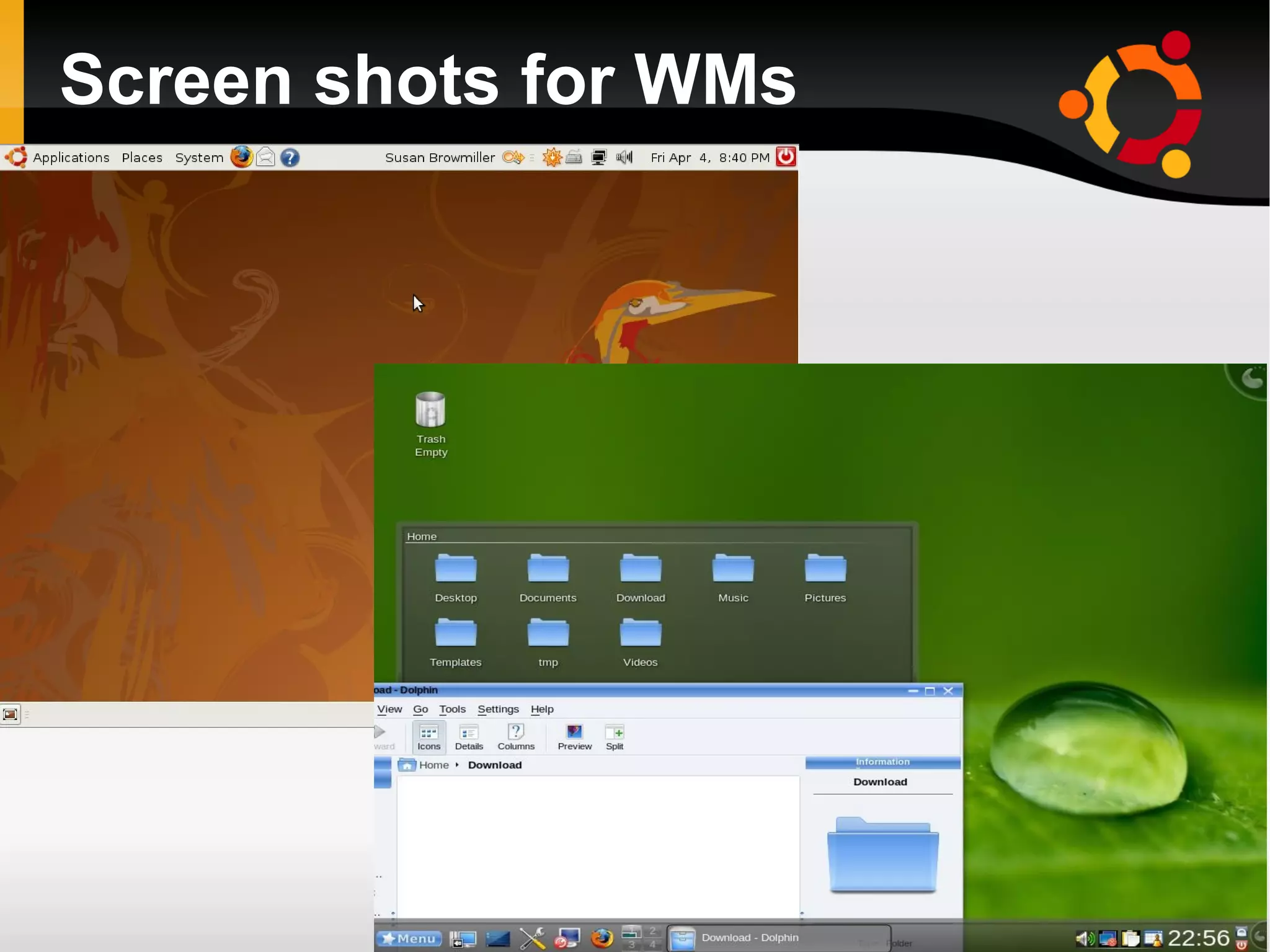Click the Home title of folder view widget
Image resolution: width=1270 pixels, height=952 pixels.
coord(422,536)
